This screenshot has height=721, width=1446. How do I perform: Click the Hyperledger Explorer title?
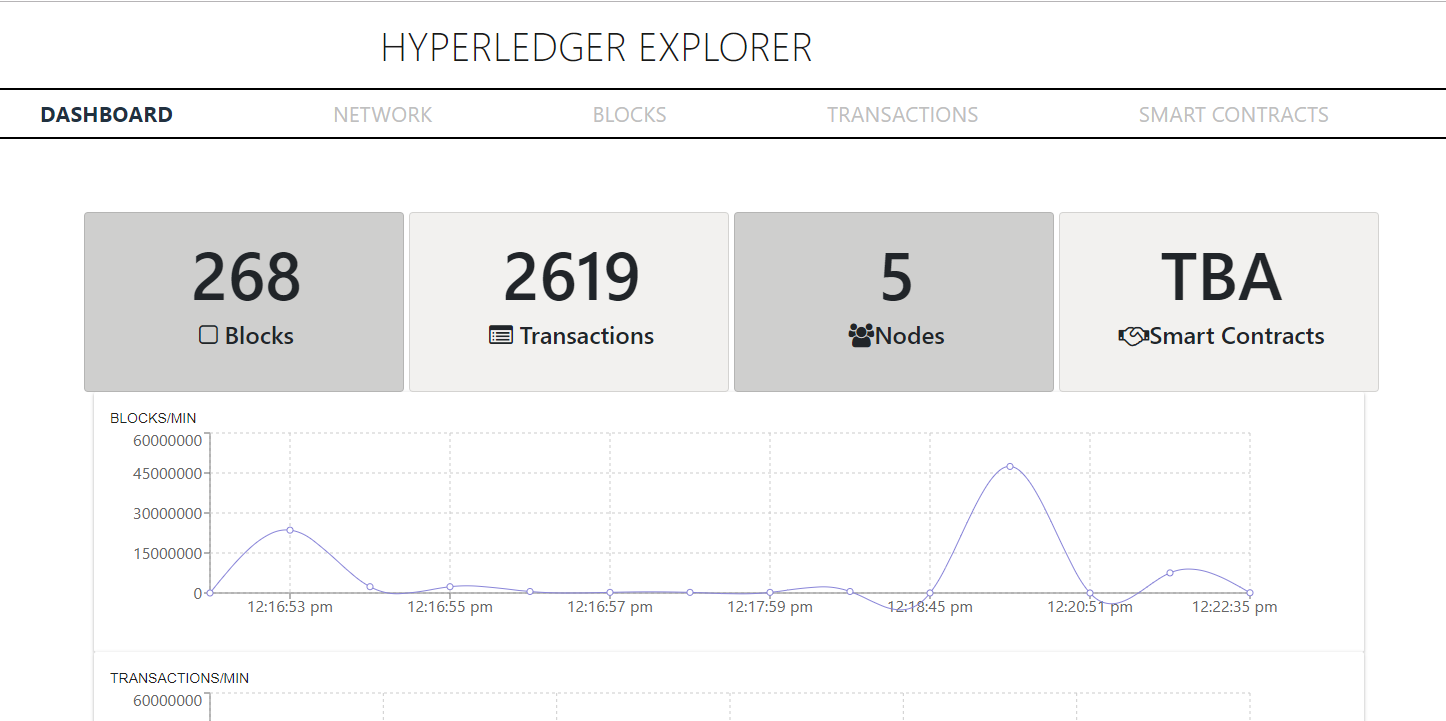click(x=597, y=48)
